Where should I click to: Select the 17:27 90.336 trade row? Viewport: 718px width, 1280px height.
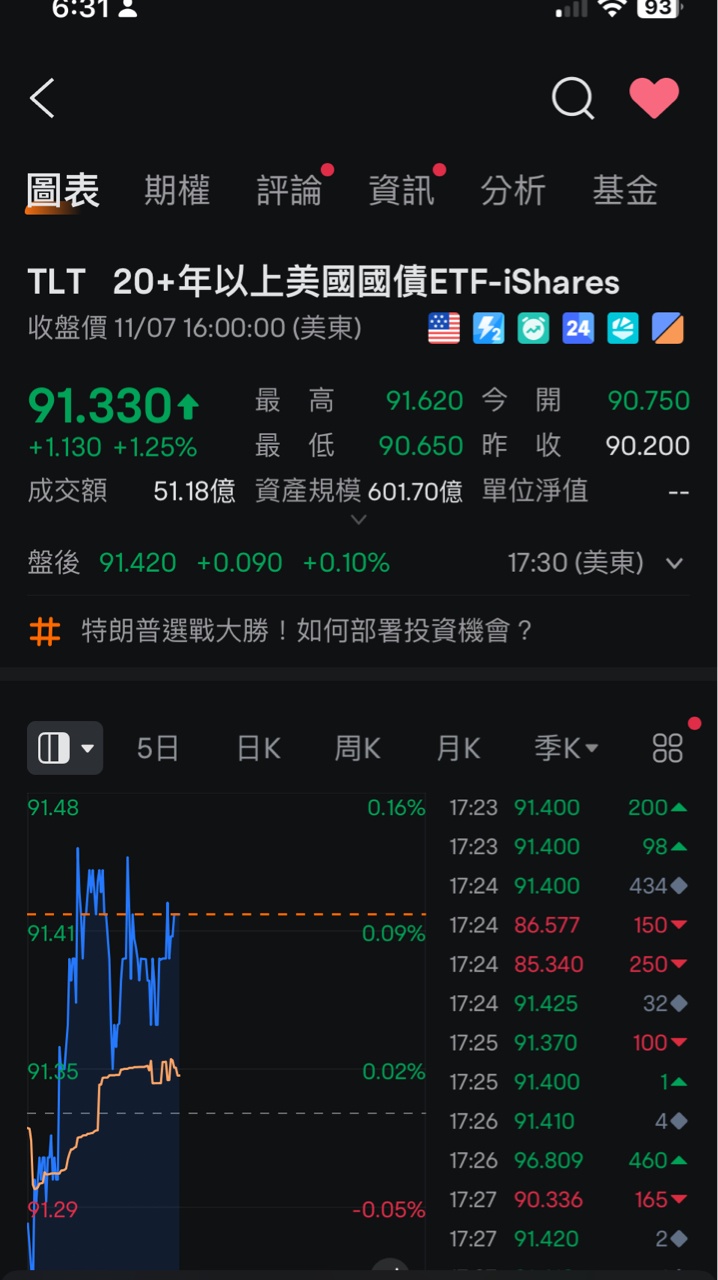pos(568,1199)
